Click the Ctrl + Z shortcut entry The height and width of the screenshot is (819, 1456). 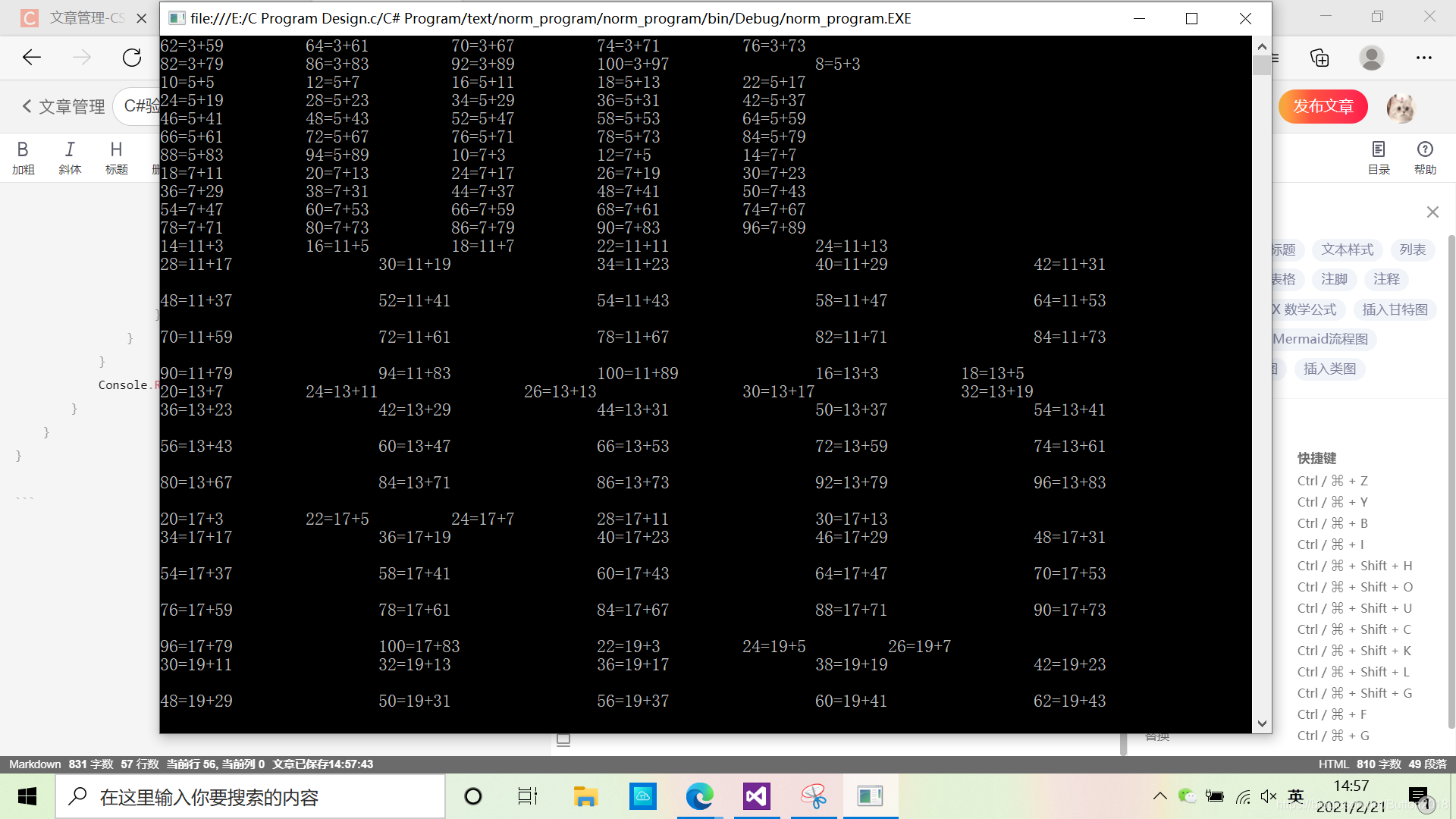(1332, 481)
